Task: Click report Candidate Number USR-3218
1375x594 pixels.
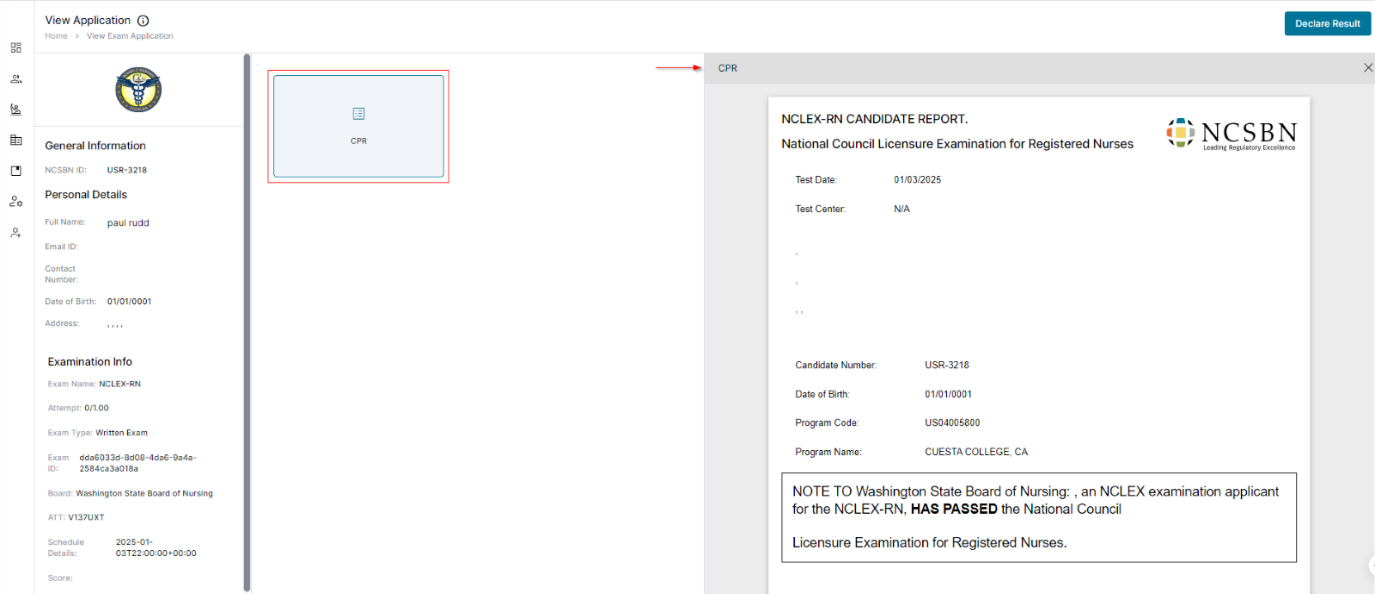Action: (x=947, y=365)
